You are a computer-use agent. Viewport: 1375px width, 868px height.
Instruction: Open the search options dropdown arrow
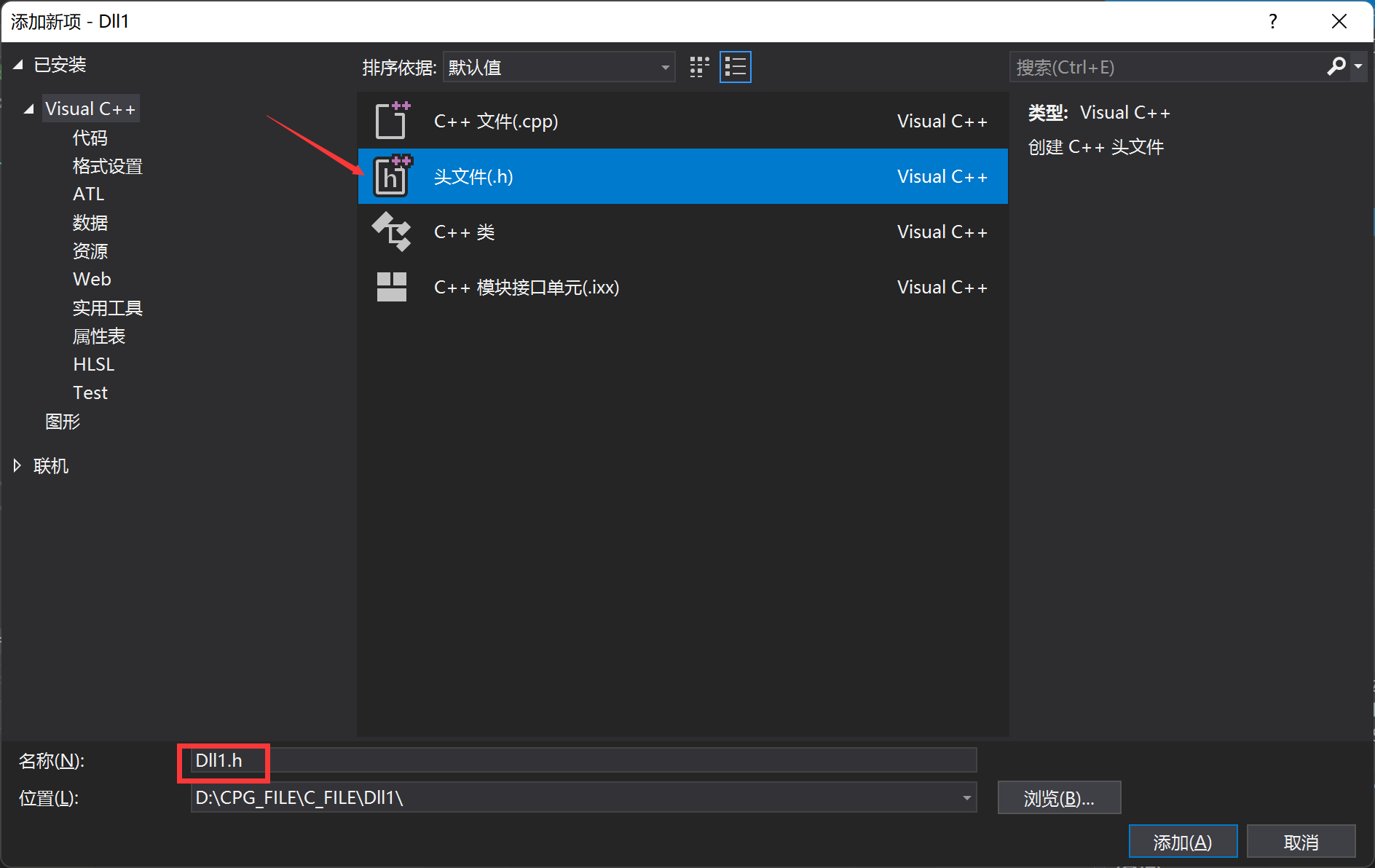(x=1358, y=66)
